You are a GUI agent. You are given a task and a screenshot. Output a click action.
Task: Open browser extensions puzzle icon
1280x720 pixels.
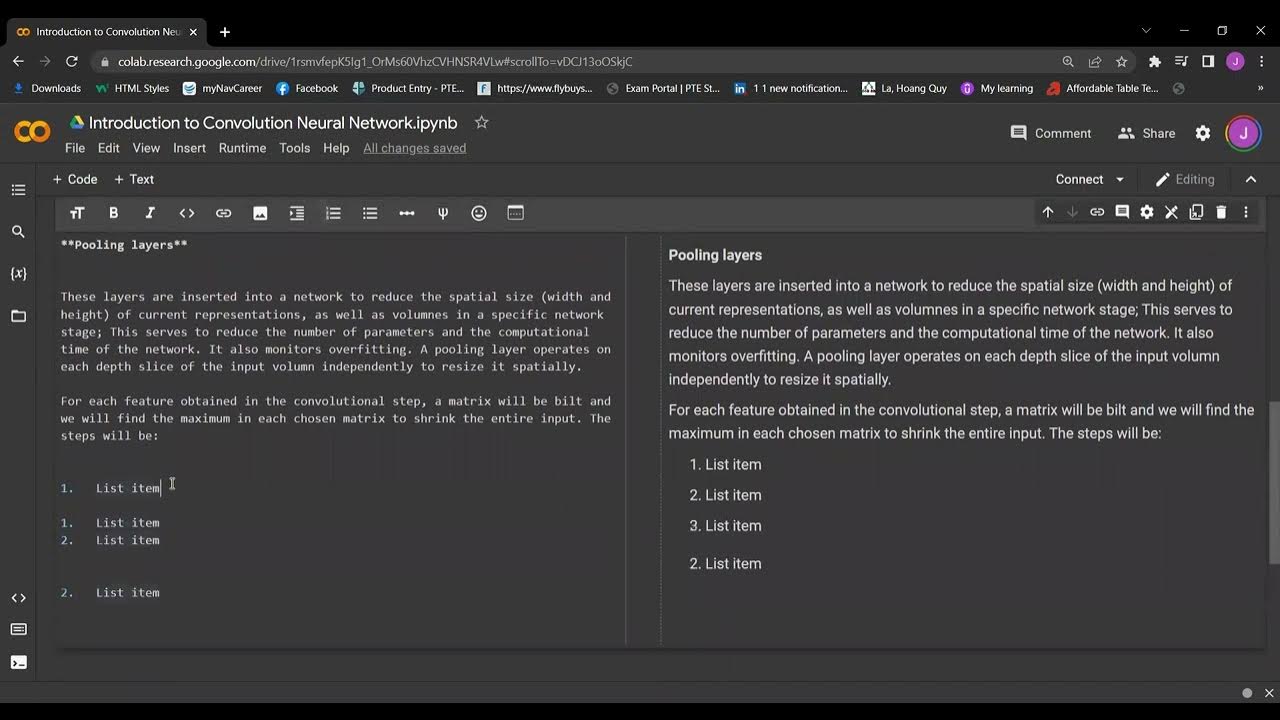1154,61
